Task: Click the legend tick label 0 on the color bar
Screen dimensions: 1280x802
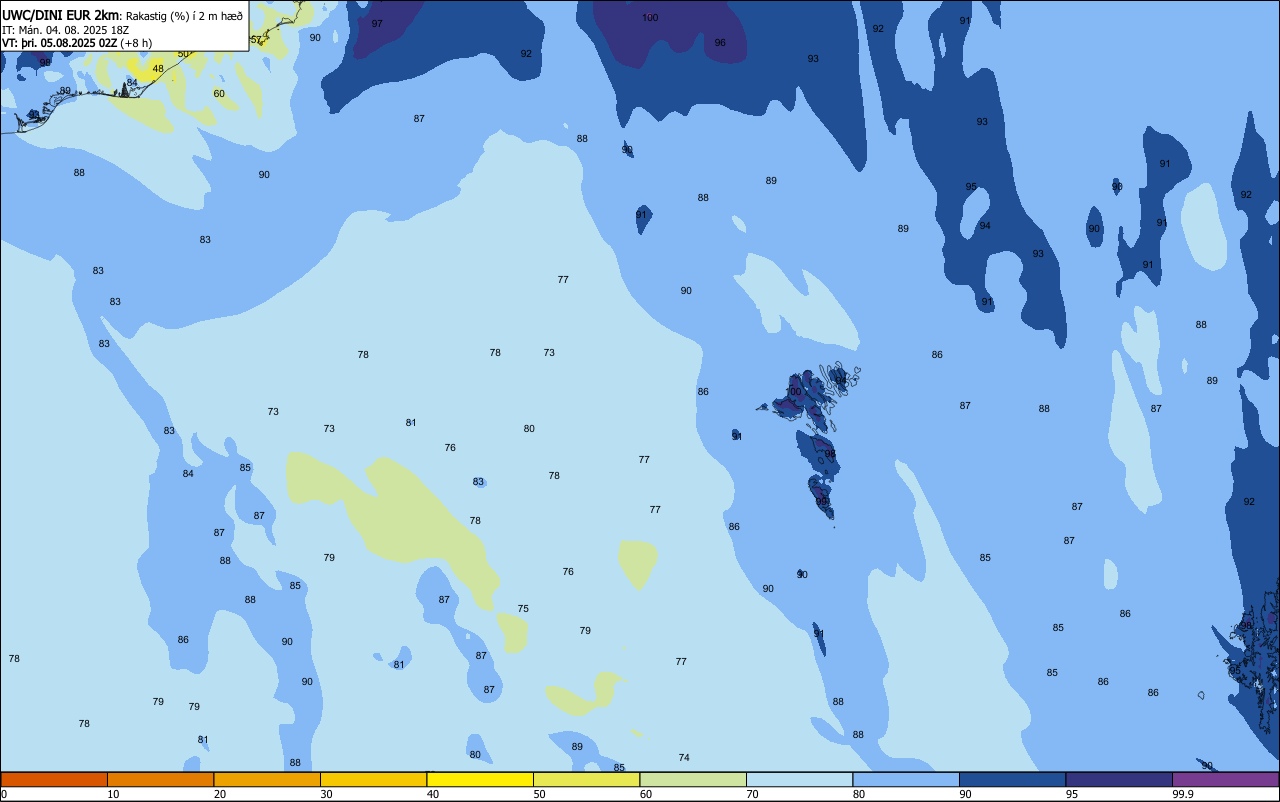Action: tap(4, 794)
